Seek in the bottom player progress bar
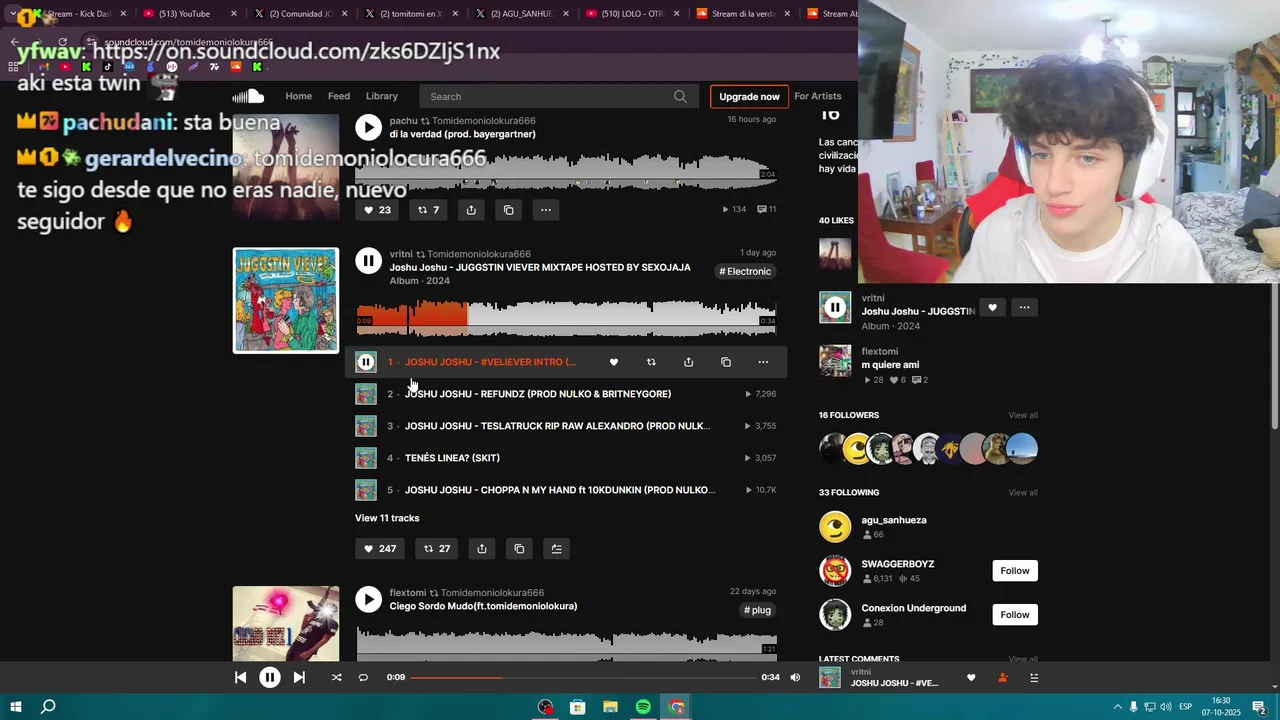The image size is (1280, 720). (x=583, y=677)
